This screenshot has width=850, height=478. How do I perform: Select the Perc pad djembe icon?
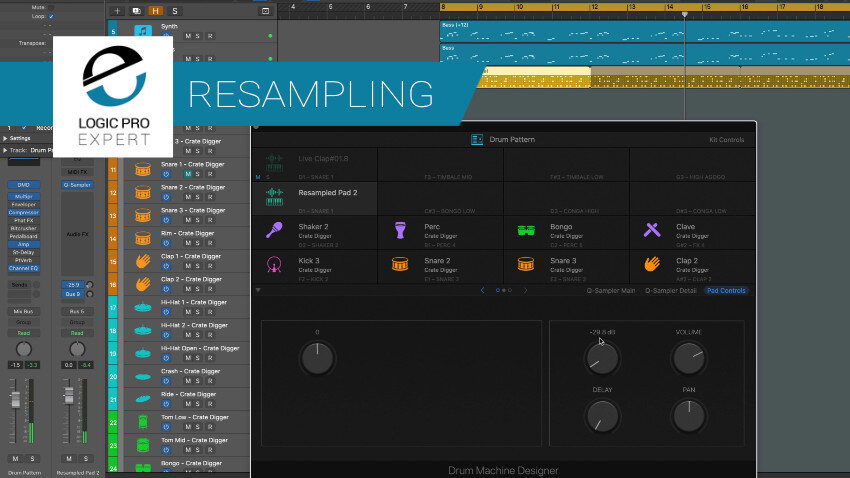pos(400,230)
